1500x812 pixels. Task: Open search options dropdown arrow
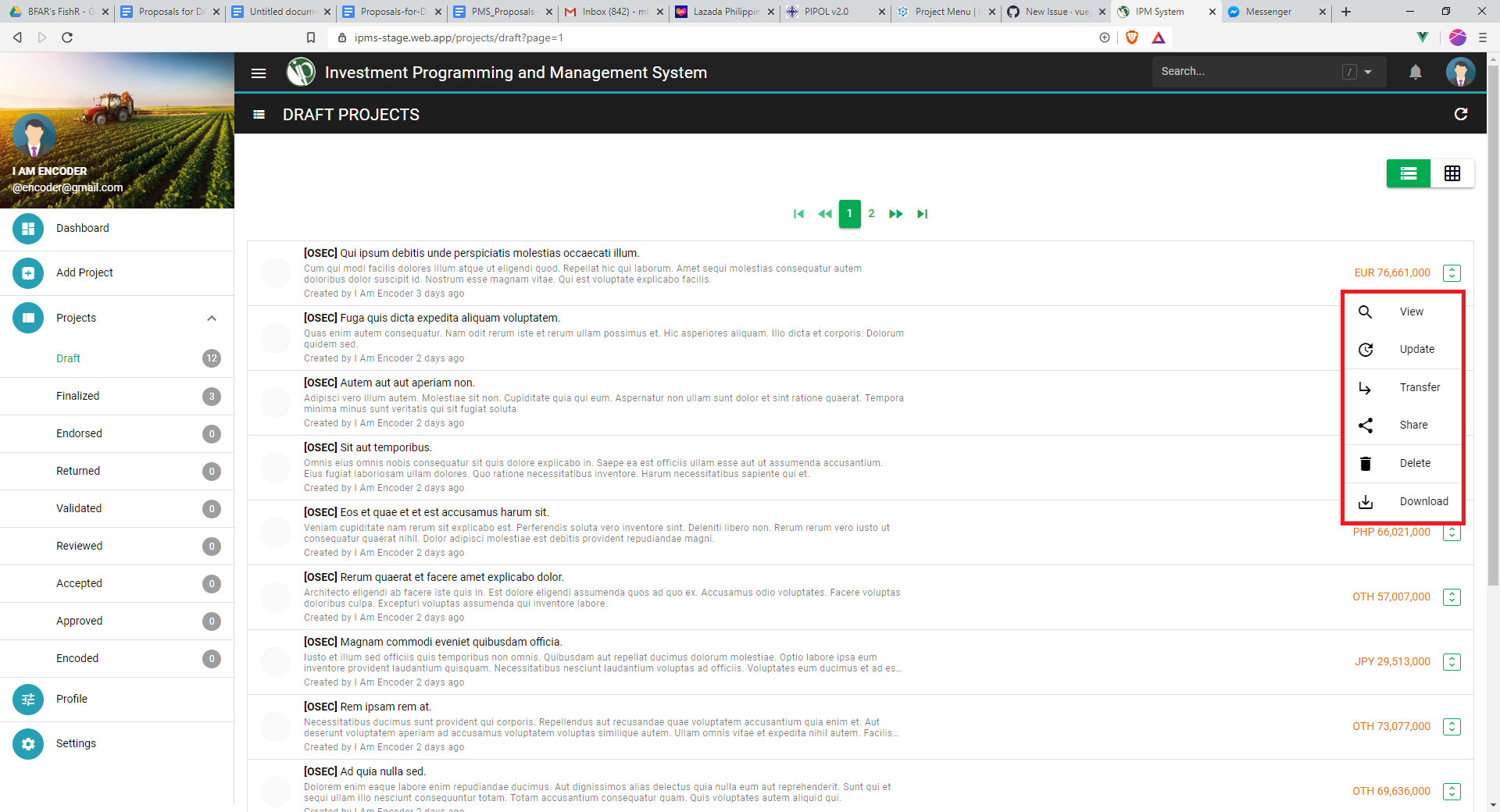[1368, 72]
